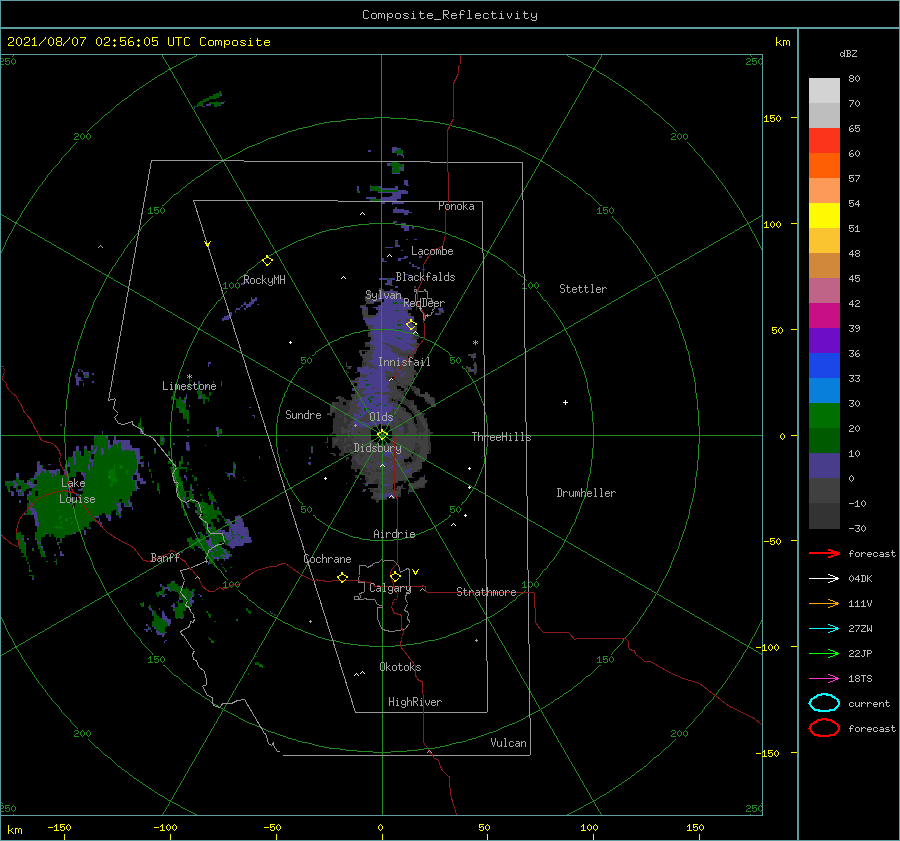Select the -30 to -10 dBZ dark gray swatch
900x841 pixels.
[x=824, y=516]
